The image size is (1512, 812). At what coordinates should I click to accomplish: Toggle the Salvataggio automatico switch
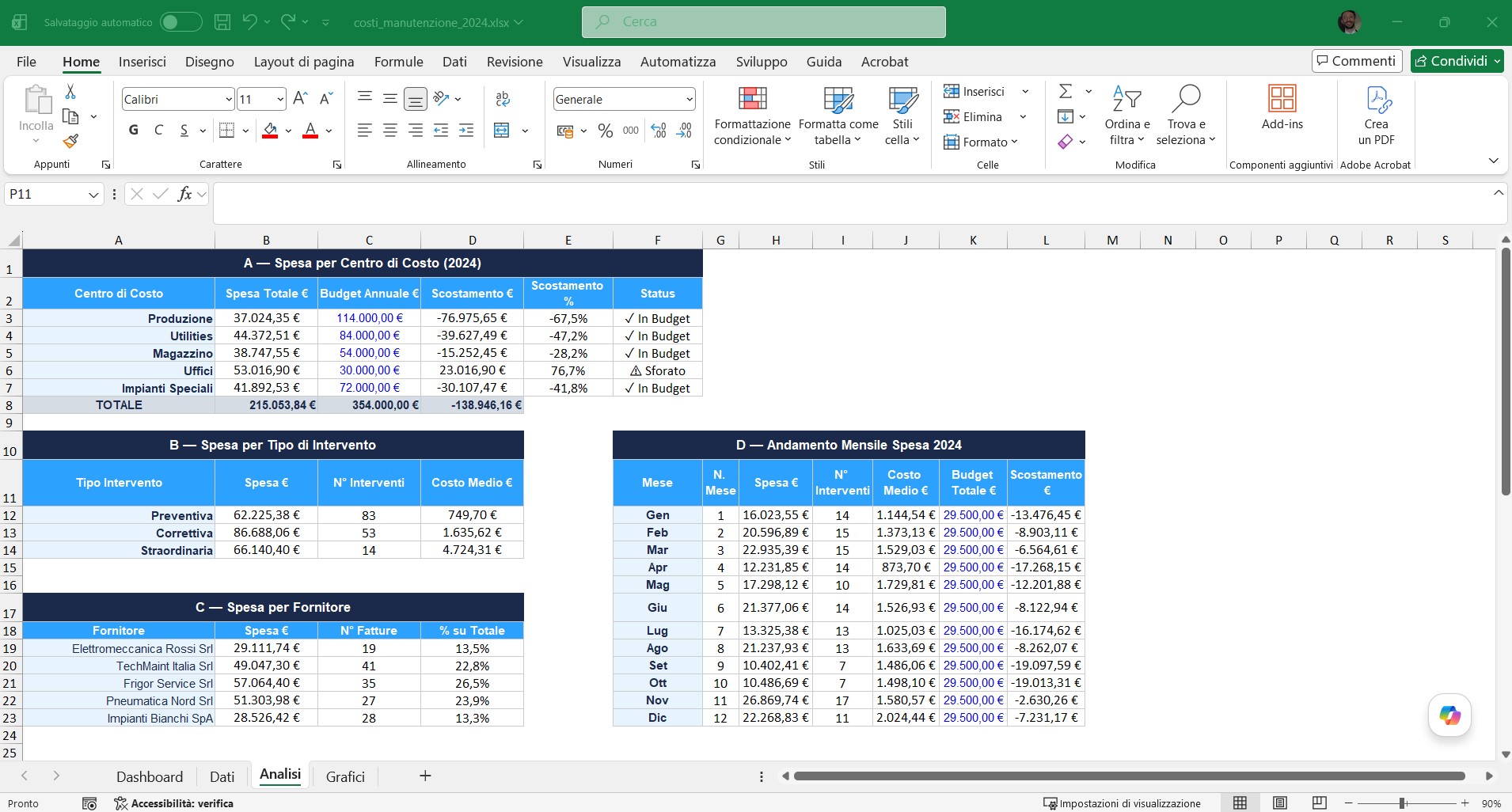[x=180, y=22]
